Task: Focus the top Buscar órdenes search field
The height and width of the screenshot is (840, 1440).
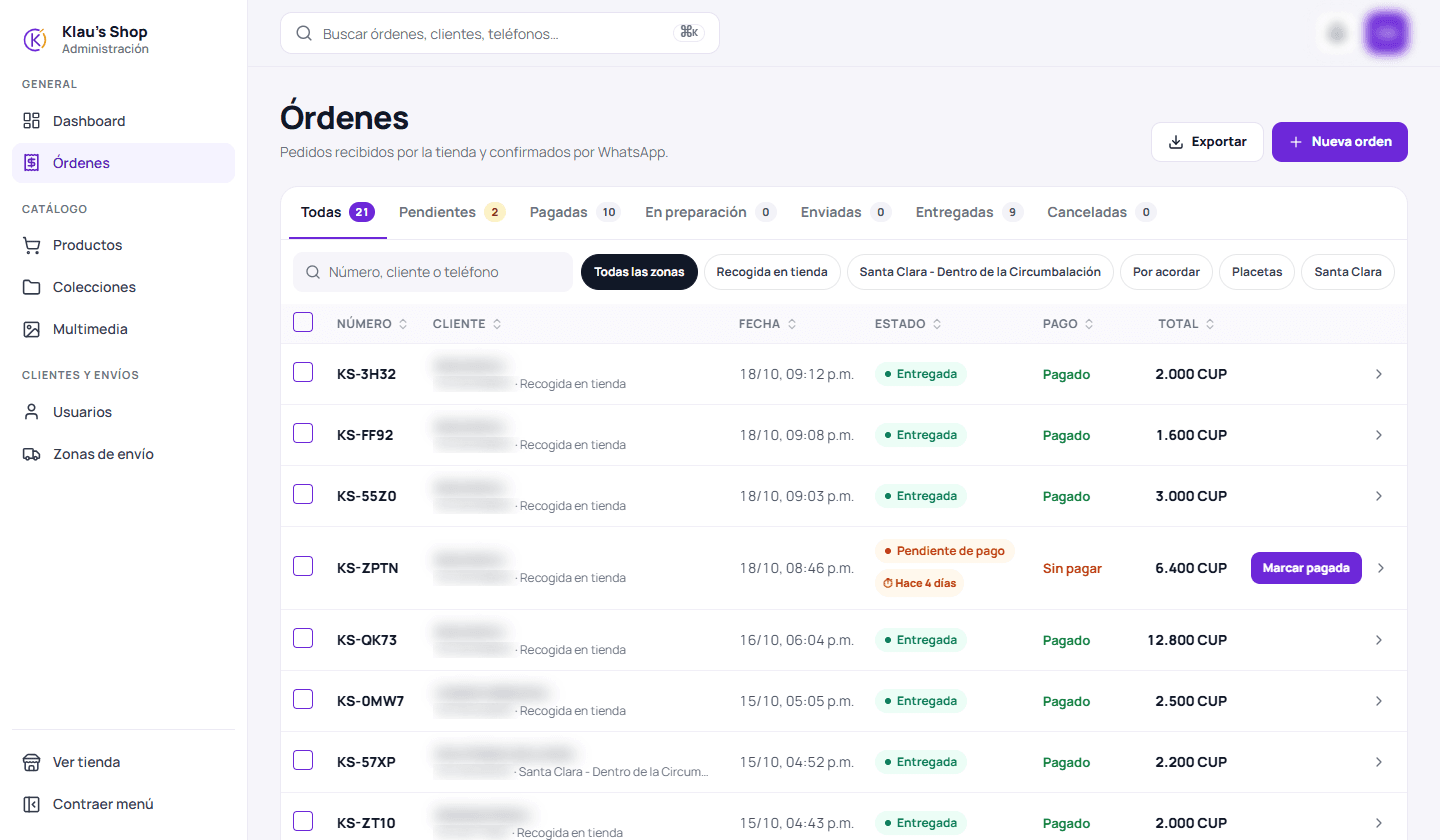Action: (500, 33)
